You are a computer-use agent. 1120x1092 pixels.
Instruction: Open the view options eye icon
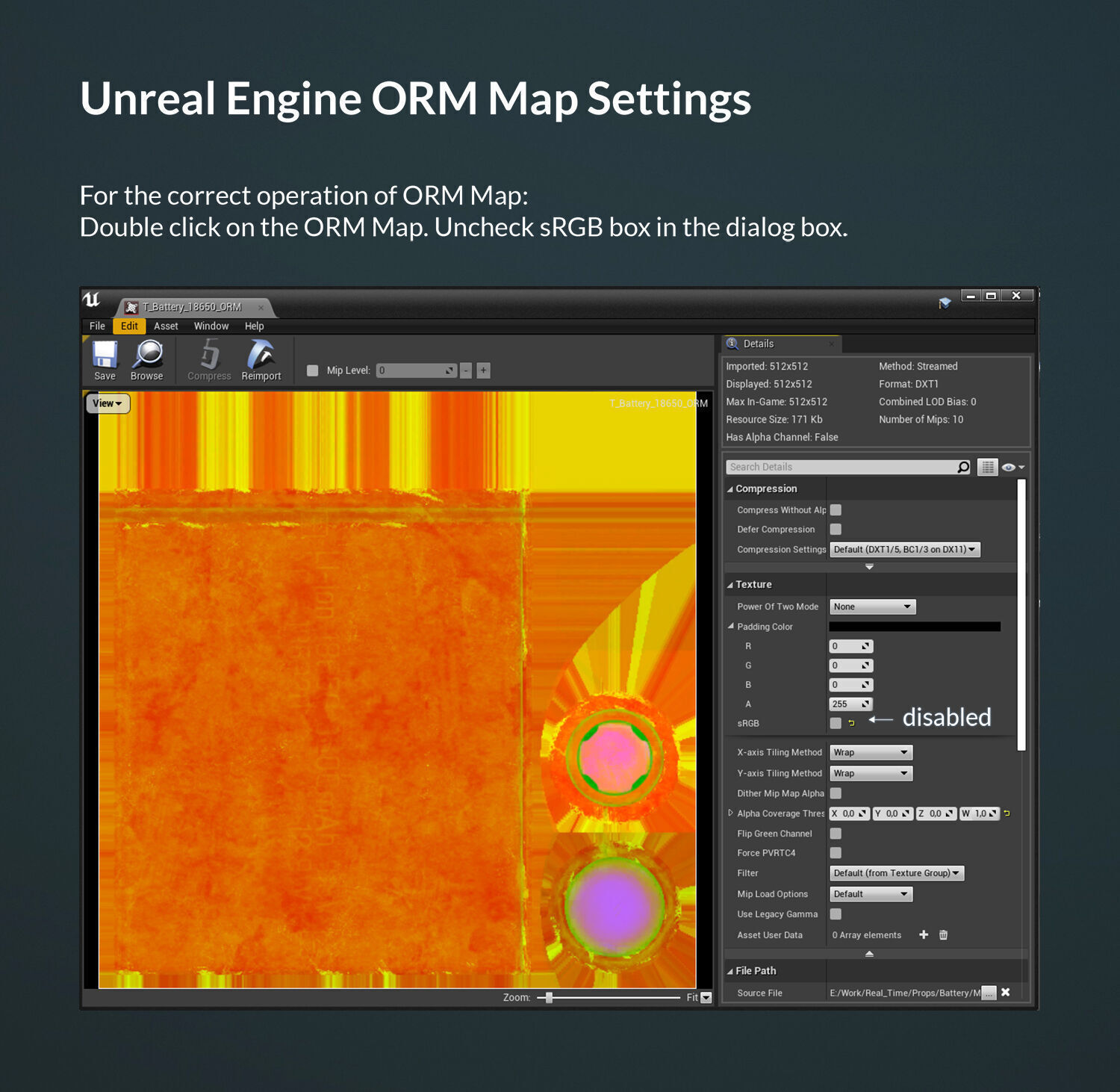point(1012,467)
